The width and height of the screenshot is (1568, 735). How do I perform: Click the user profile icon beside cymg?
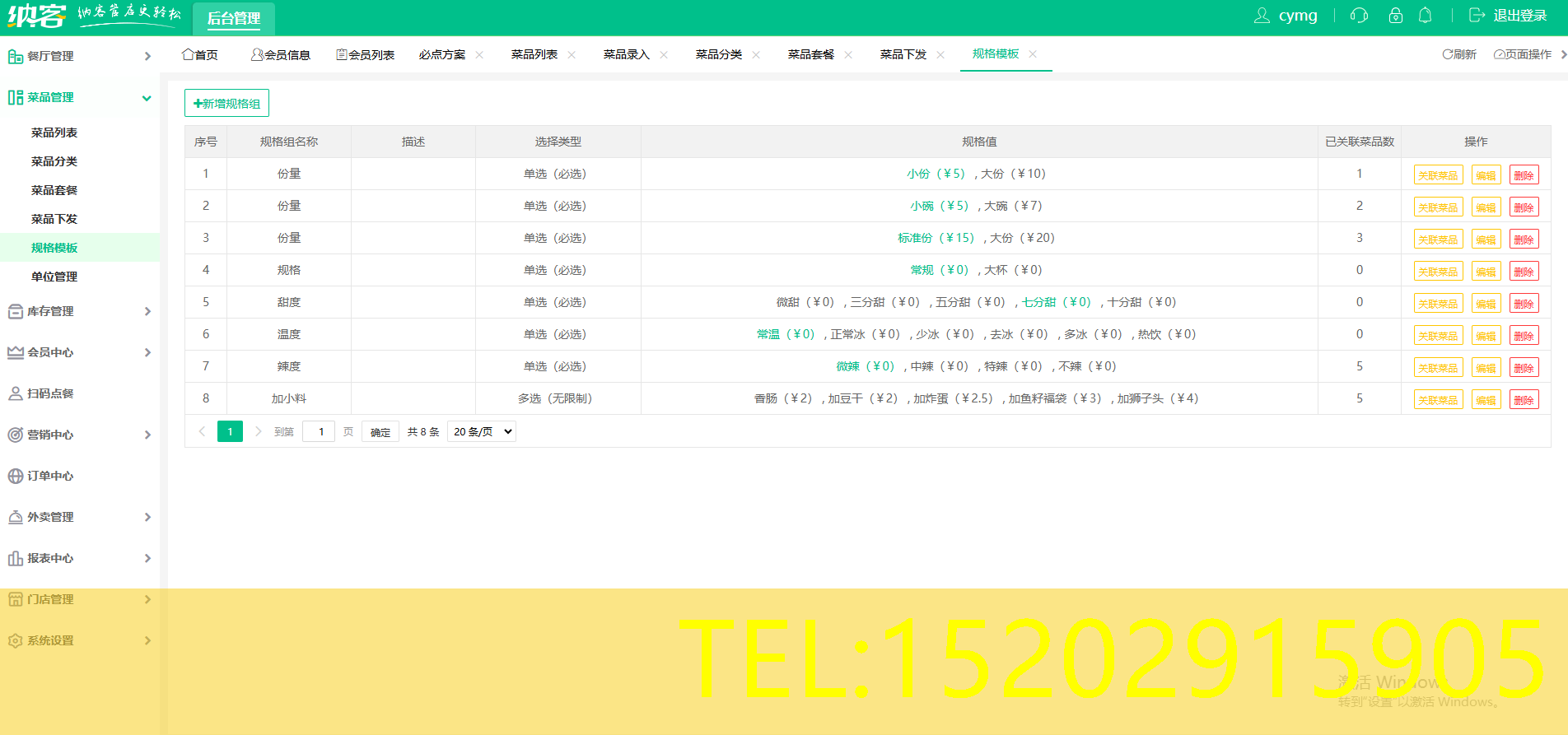1261,16
